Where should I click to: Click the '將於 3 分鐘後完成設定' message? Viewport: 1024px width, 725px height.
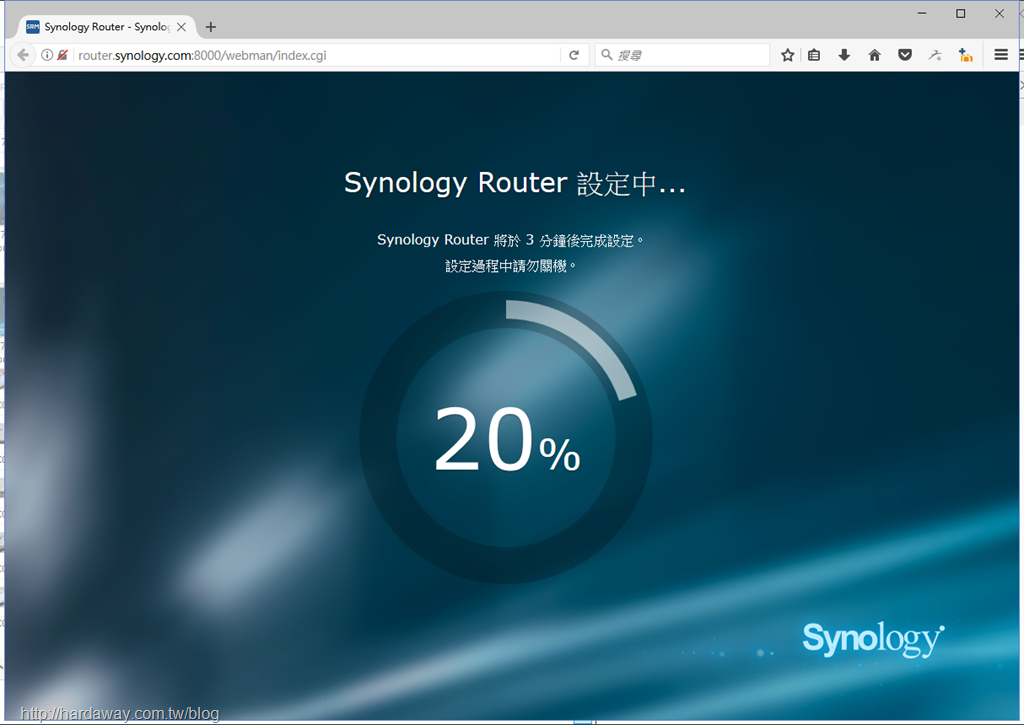click(x=511, y=240)
